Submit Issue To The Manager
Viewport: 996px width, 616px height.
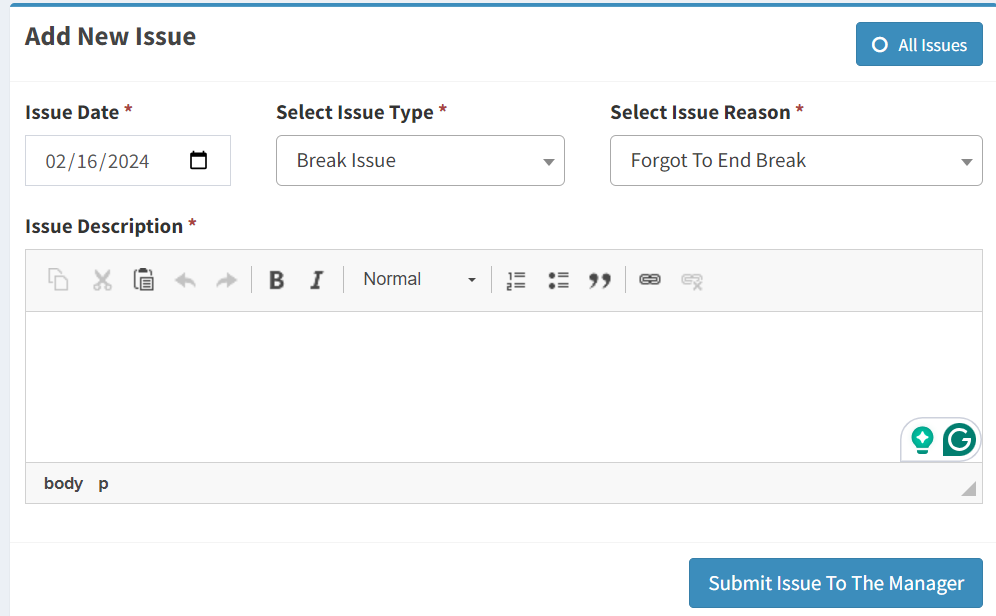(x=836, y=583)
